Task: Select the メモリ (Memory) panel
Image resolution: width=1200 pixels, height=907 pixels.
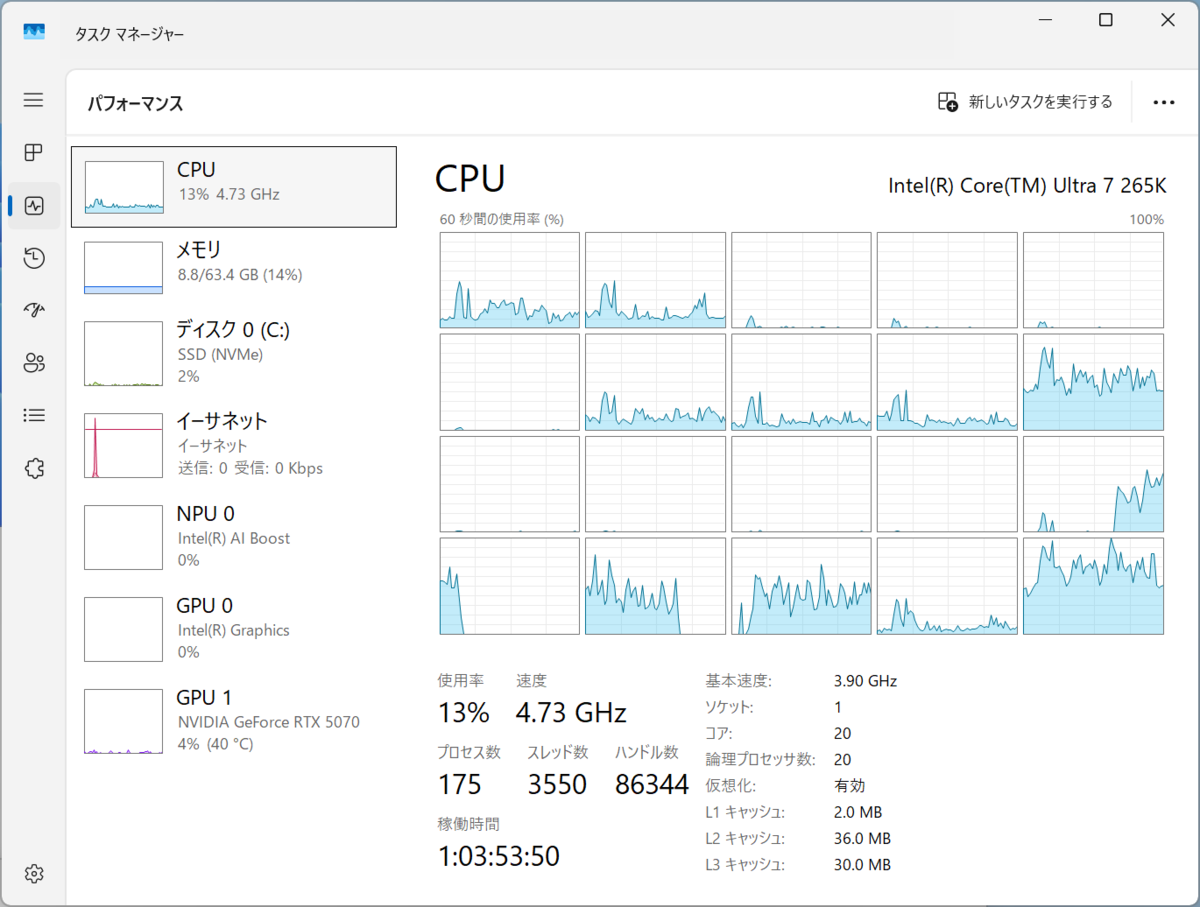Action: pos(233,267)
